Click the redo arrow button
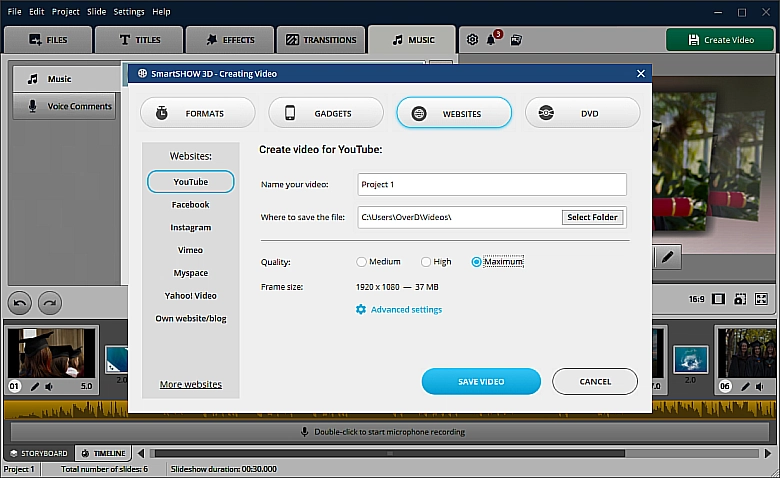This screenshot has width=780, height=478. coord(50,303)
